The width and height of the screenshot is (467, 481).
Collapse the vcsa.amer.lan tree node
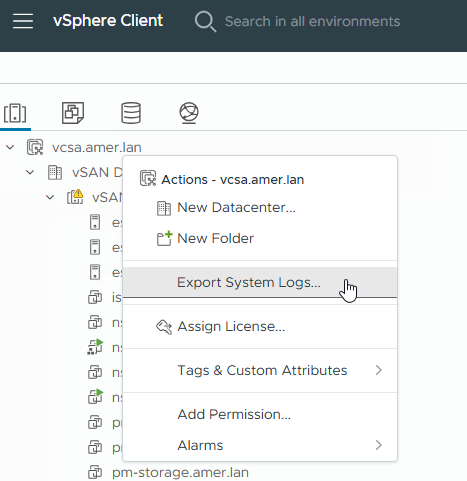tap(10, 147)
